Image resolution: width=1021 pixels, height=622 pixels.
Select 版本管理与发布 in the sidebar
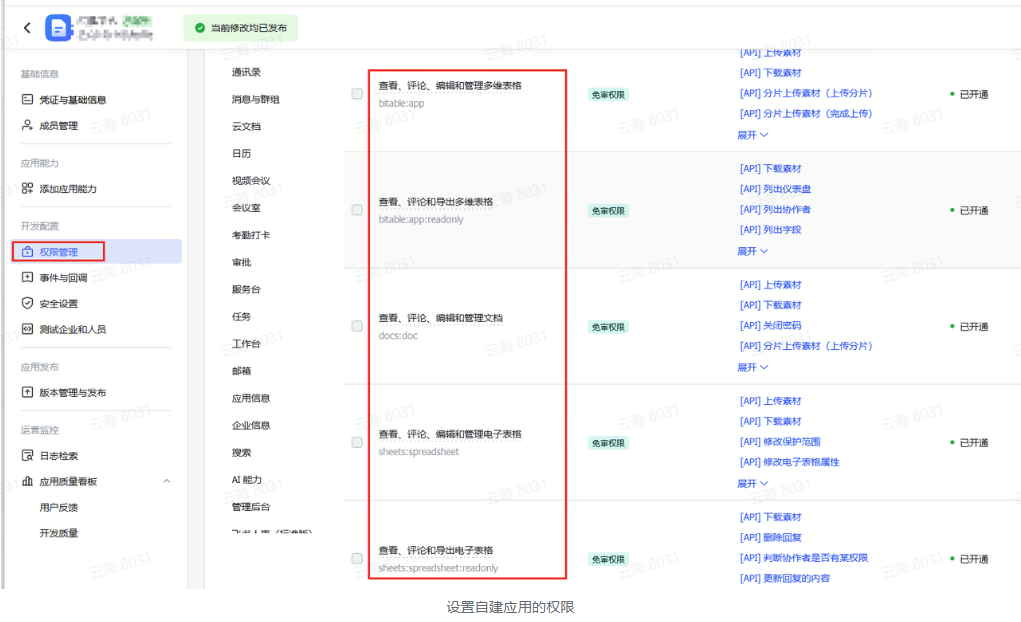[x=72, y=393]
